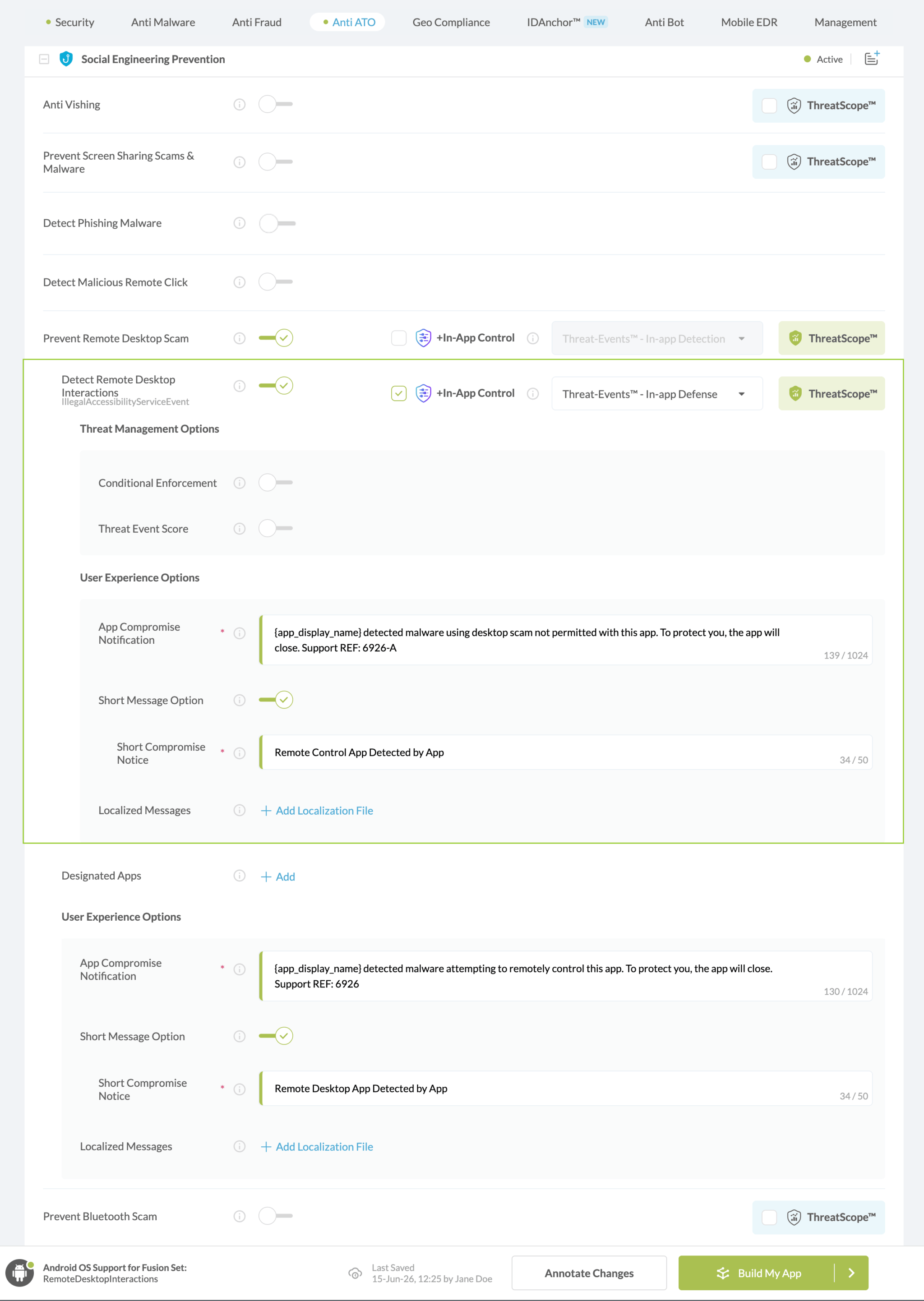The image size is (924, 1301).
Task: Open the IDAnchor tab
Action: 567,22
